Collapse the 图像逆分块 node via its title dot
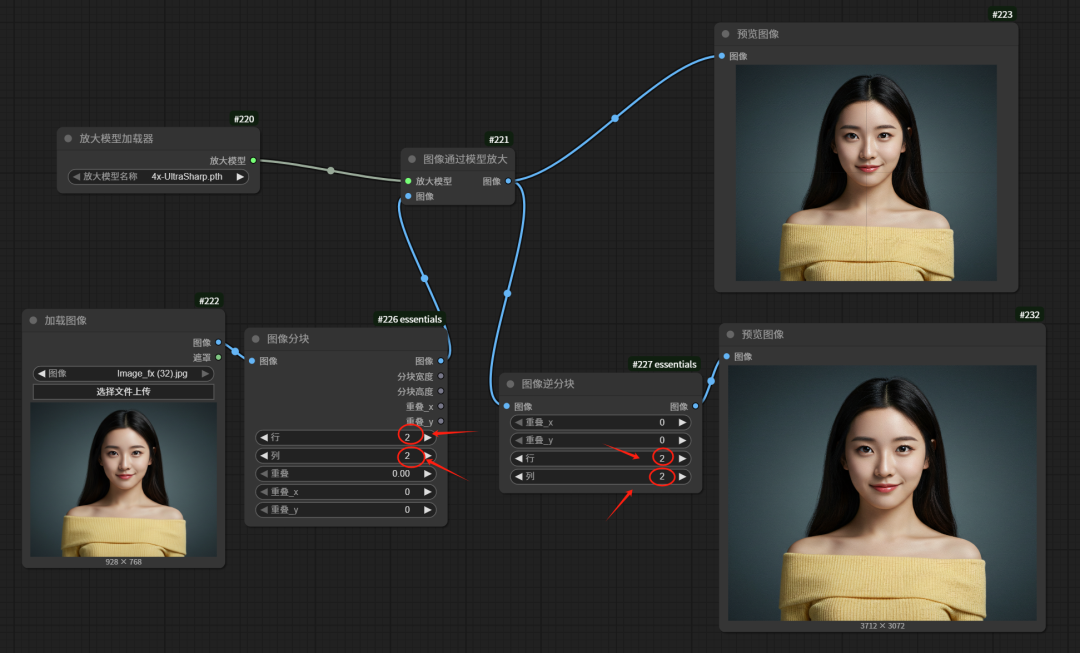Viewport: 1080px width, 653px height. tap(510, 384)
